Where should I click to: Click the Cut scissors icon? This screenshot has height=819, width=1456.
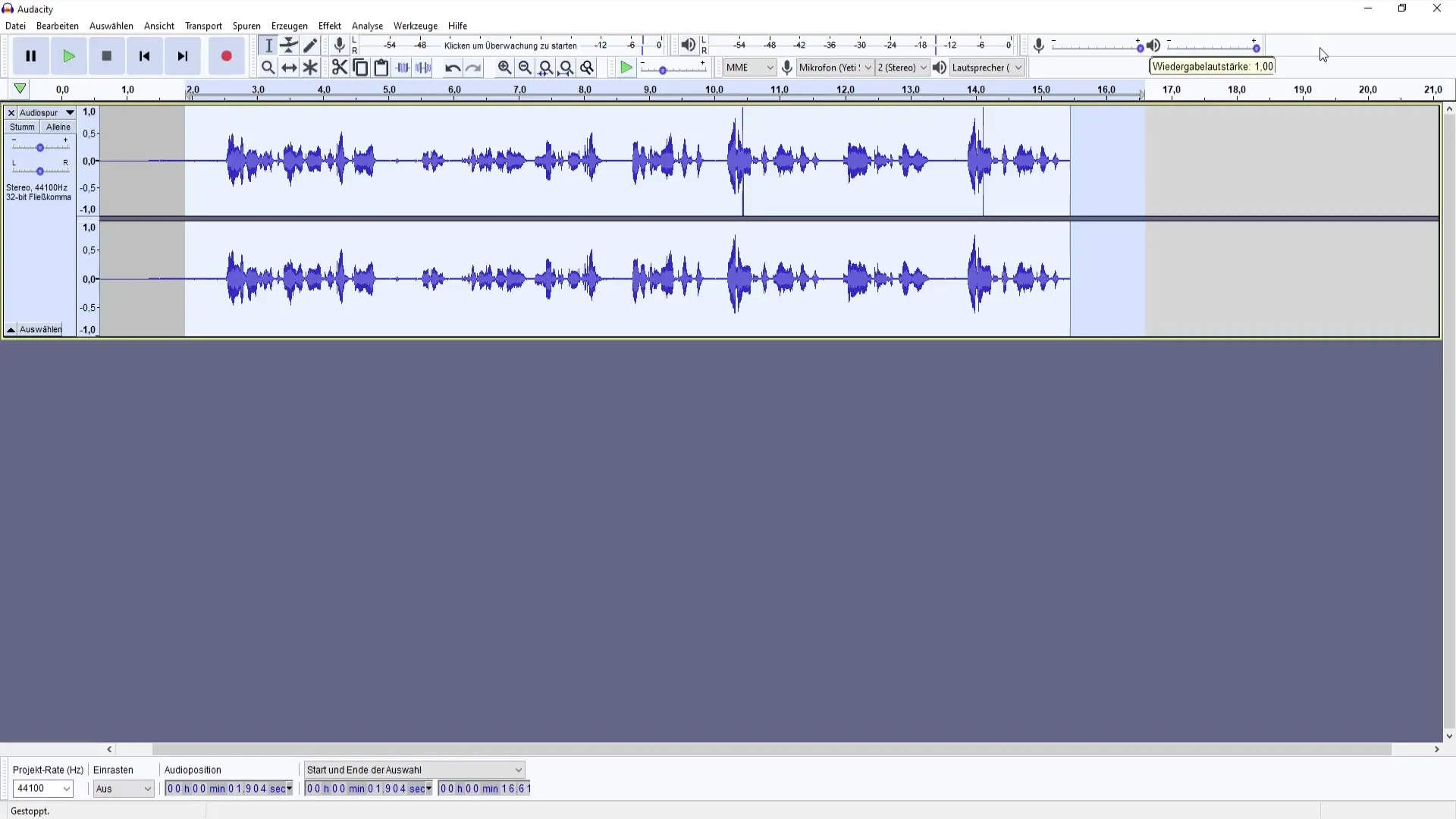coord(340,67)
